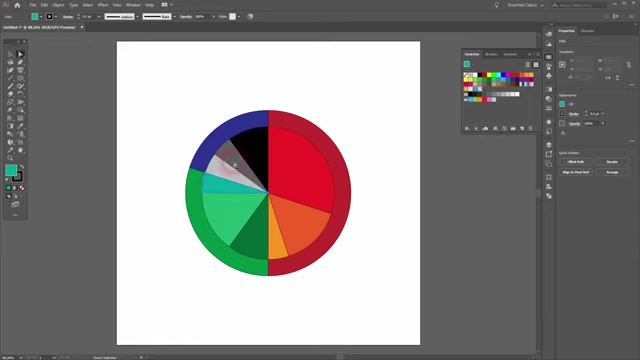This screenshot has width=640, height=360.
Task: Select the Pen tool
Action: 20,62
